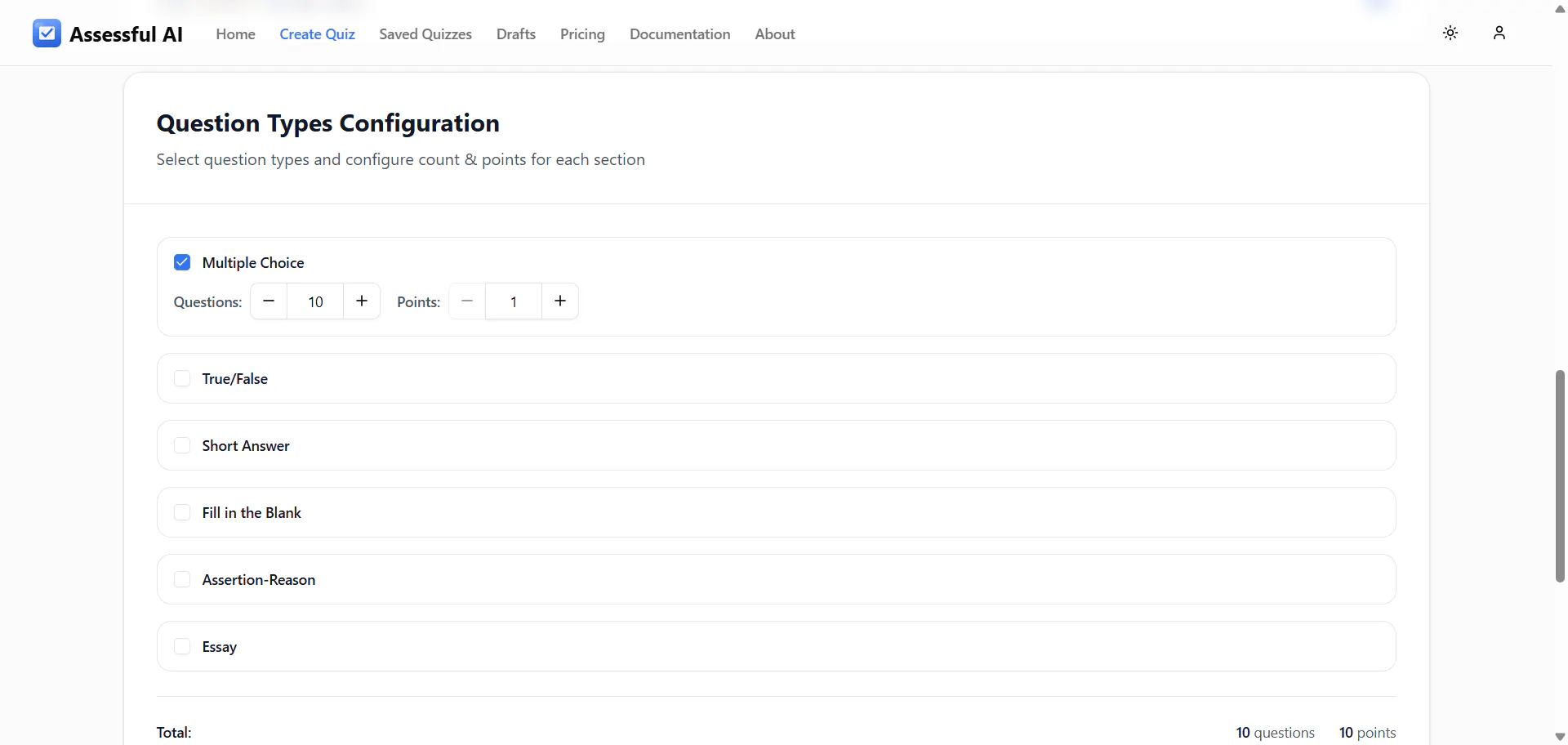Click the scrollbar up arrow
This screenshot has height=745, width=1568.
click(x=1560, y=9)
